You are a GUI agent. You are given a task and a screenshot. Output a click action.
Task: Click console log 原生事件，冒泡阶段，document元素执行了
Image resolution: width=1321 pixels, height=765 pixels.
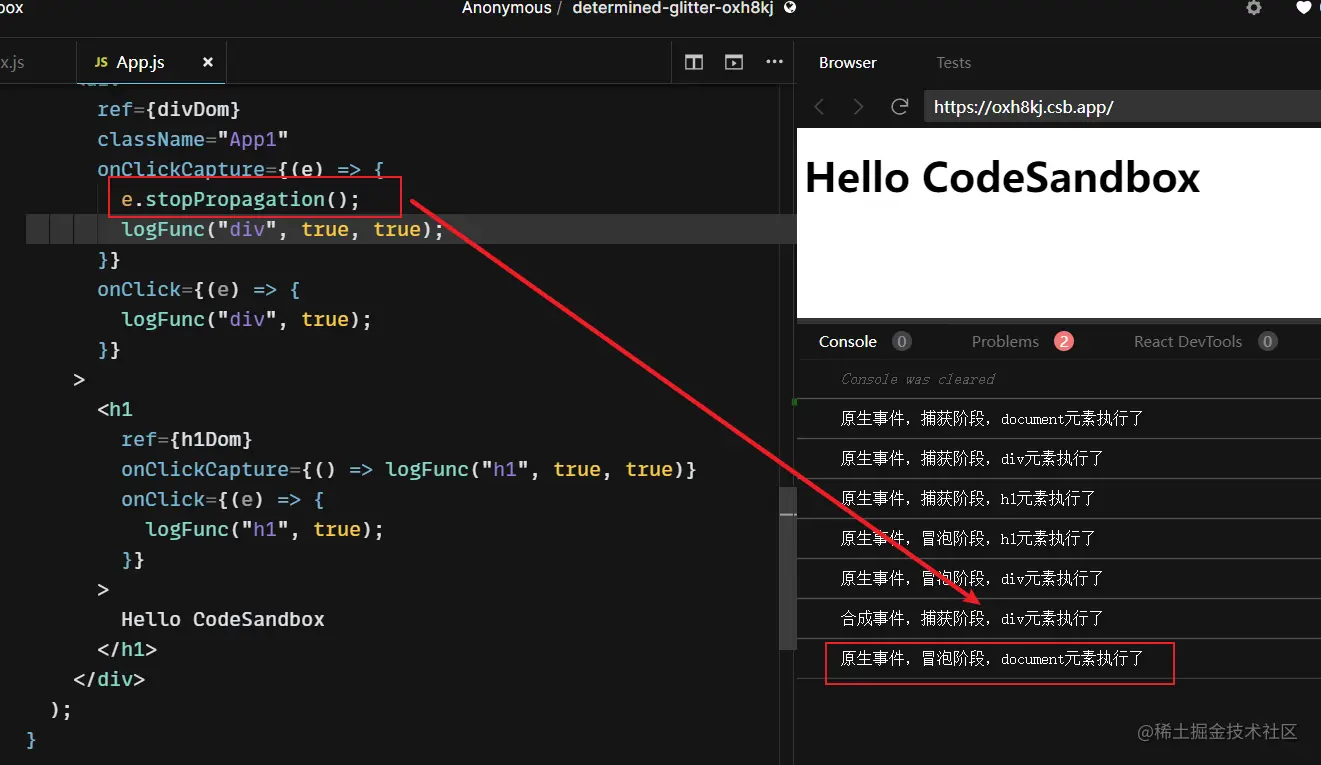992,659
